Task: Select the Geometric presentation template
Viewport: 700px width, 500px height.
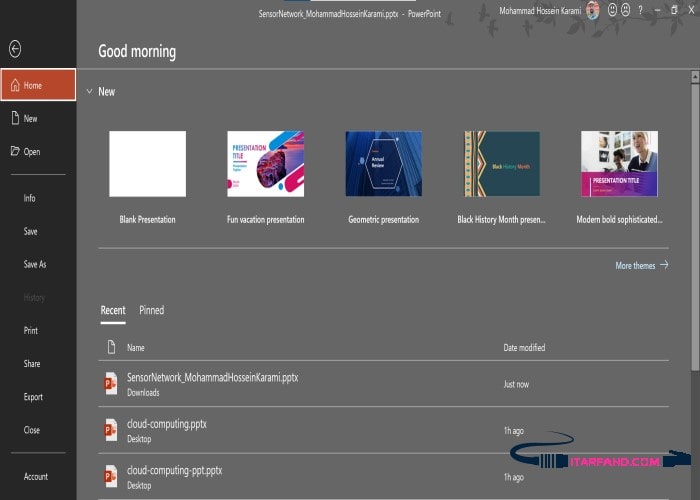Action: 383,164
